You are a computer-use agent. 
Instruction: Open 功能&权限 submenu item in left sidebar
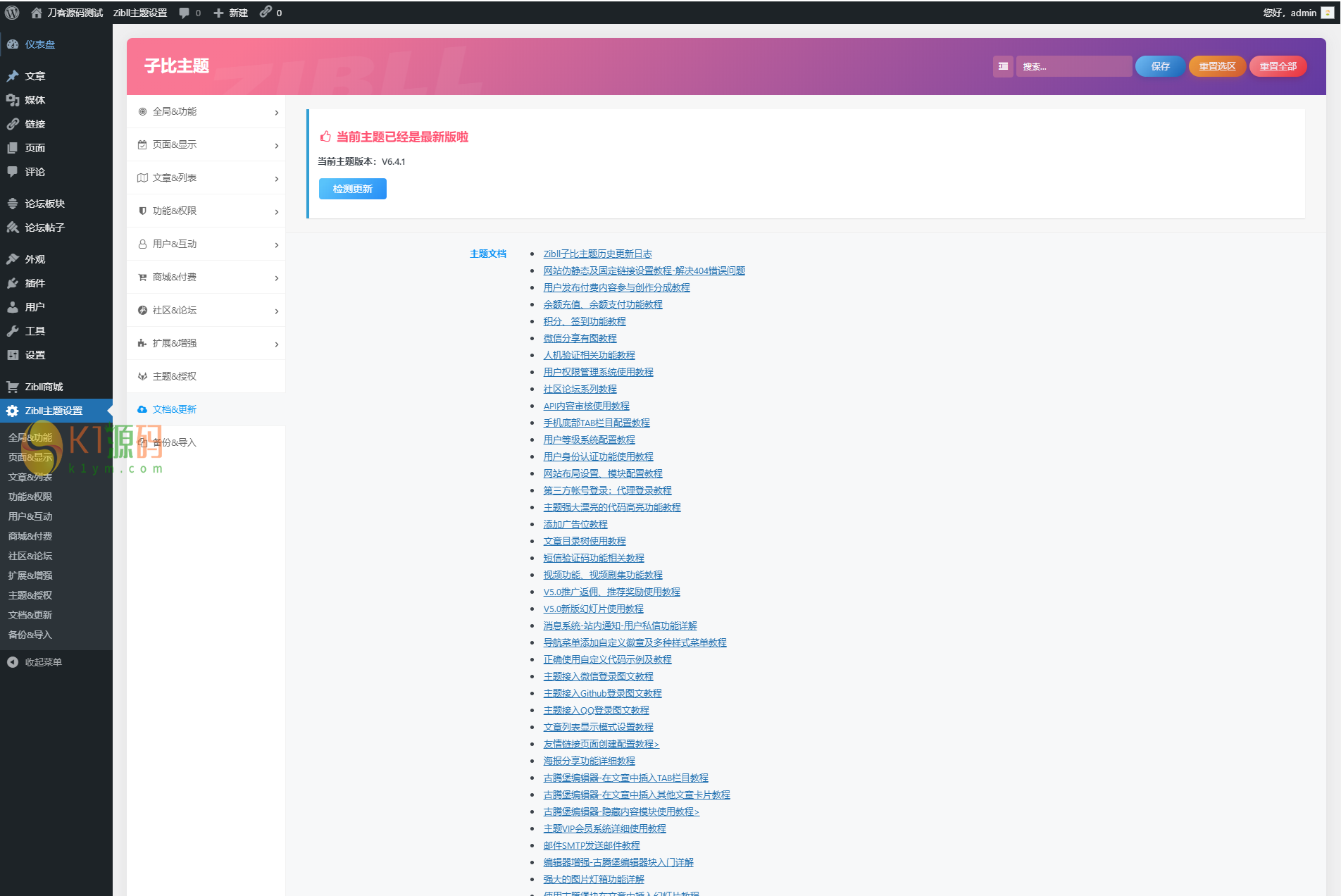(x=30, y=497)
